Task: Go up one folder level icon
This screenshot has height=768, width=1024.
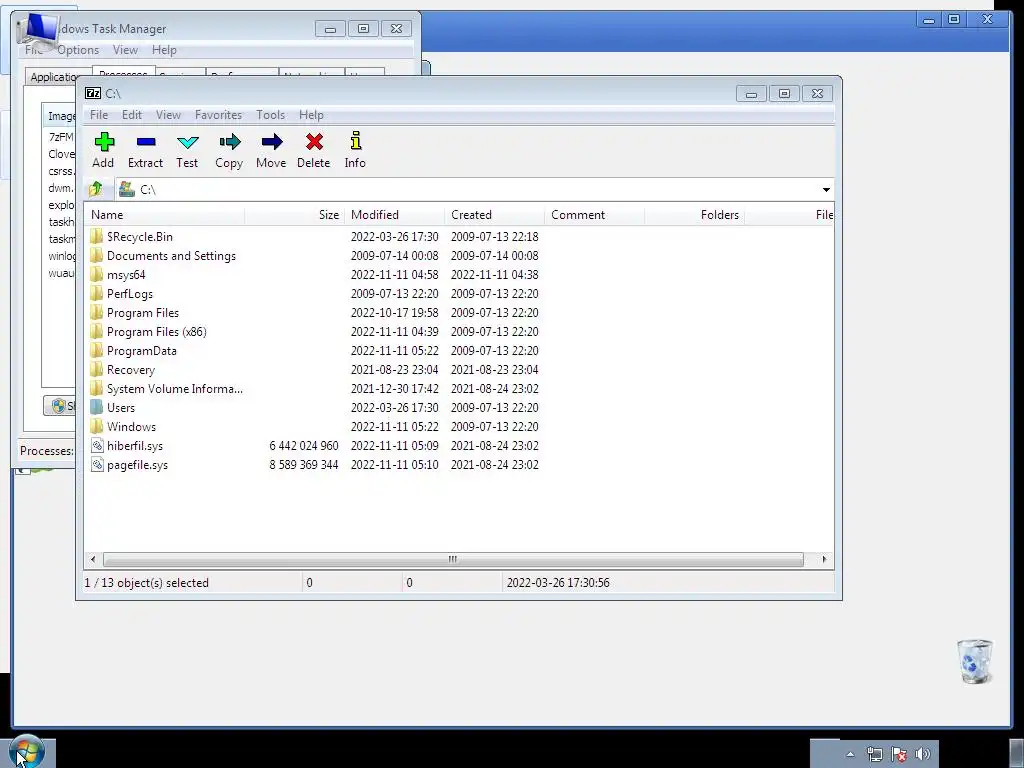Action: (x=96, y=189)
